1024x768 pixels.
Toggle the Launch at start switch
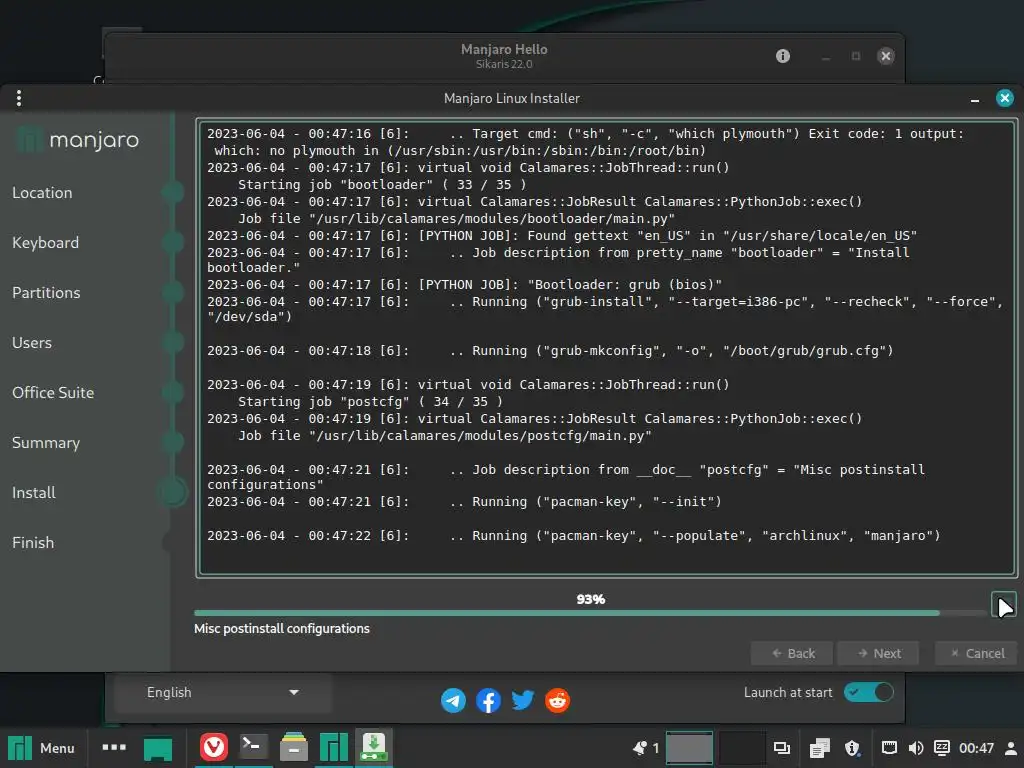[x=869, y=692]
